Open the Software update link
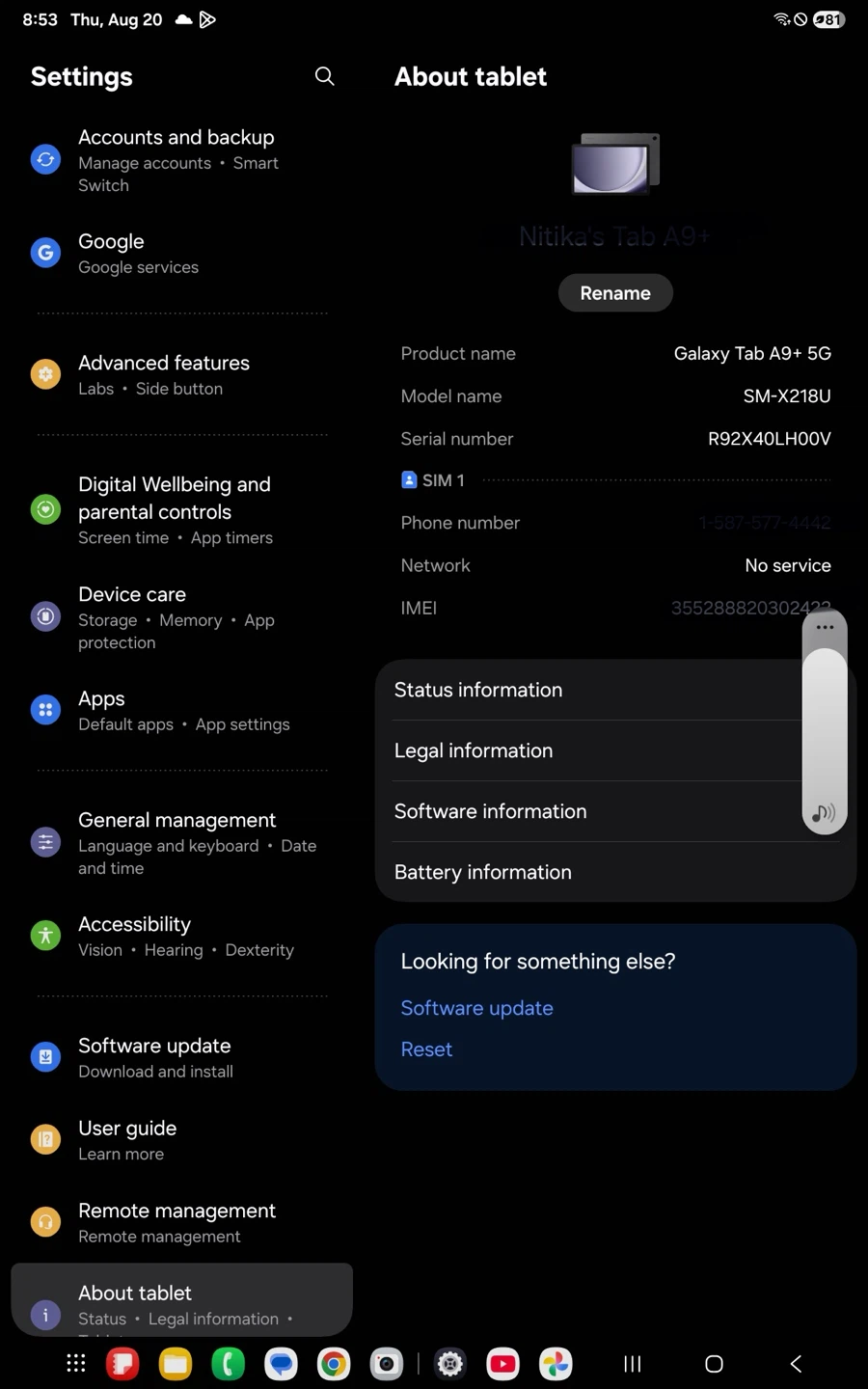Viewport: 868px width, 1389px height. (x=476, y=1008)
